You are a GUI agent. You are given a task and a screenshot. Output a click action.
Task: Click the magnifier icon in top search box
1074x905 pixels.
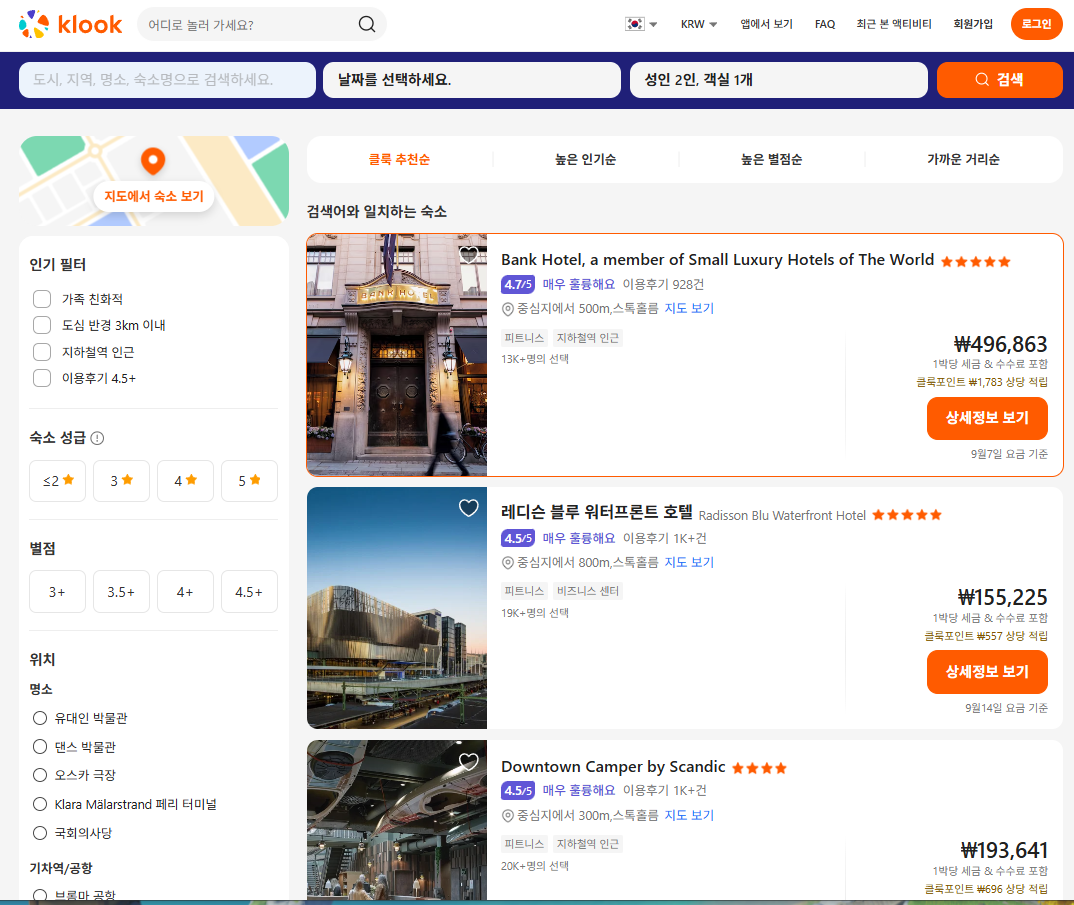(x=367, y=25)
